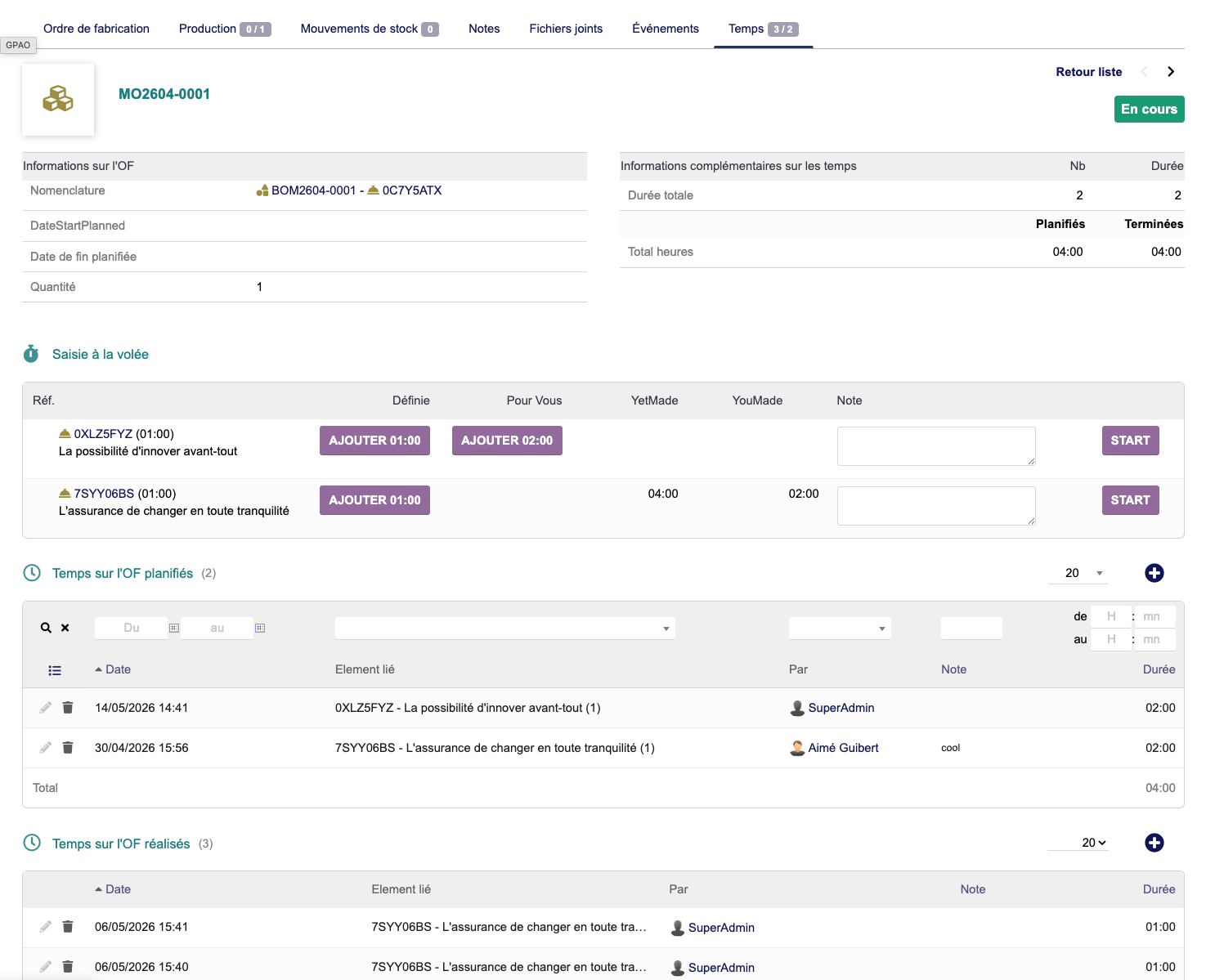
Task: Open the start date calendar picker icon
Action: [x=174, y=628]
